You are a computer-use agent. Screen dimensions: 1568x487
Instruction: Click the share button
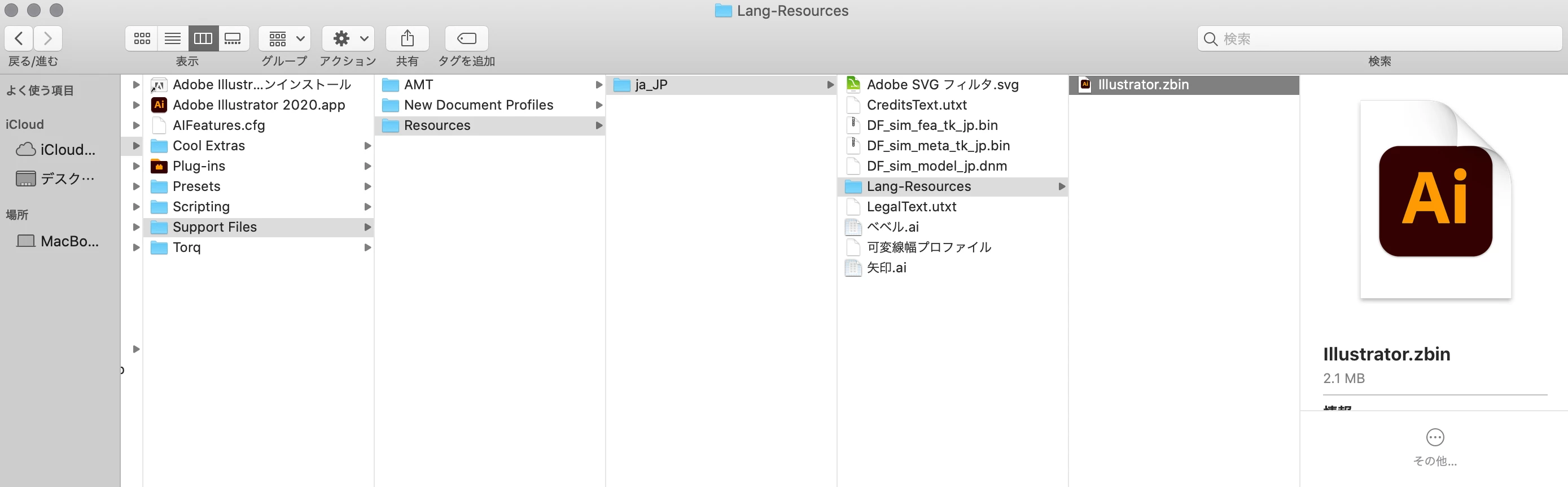[x=407, y=38]
